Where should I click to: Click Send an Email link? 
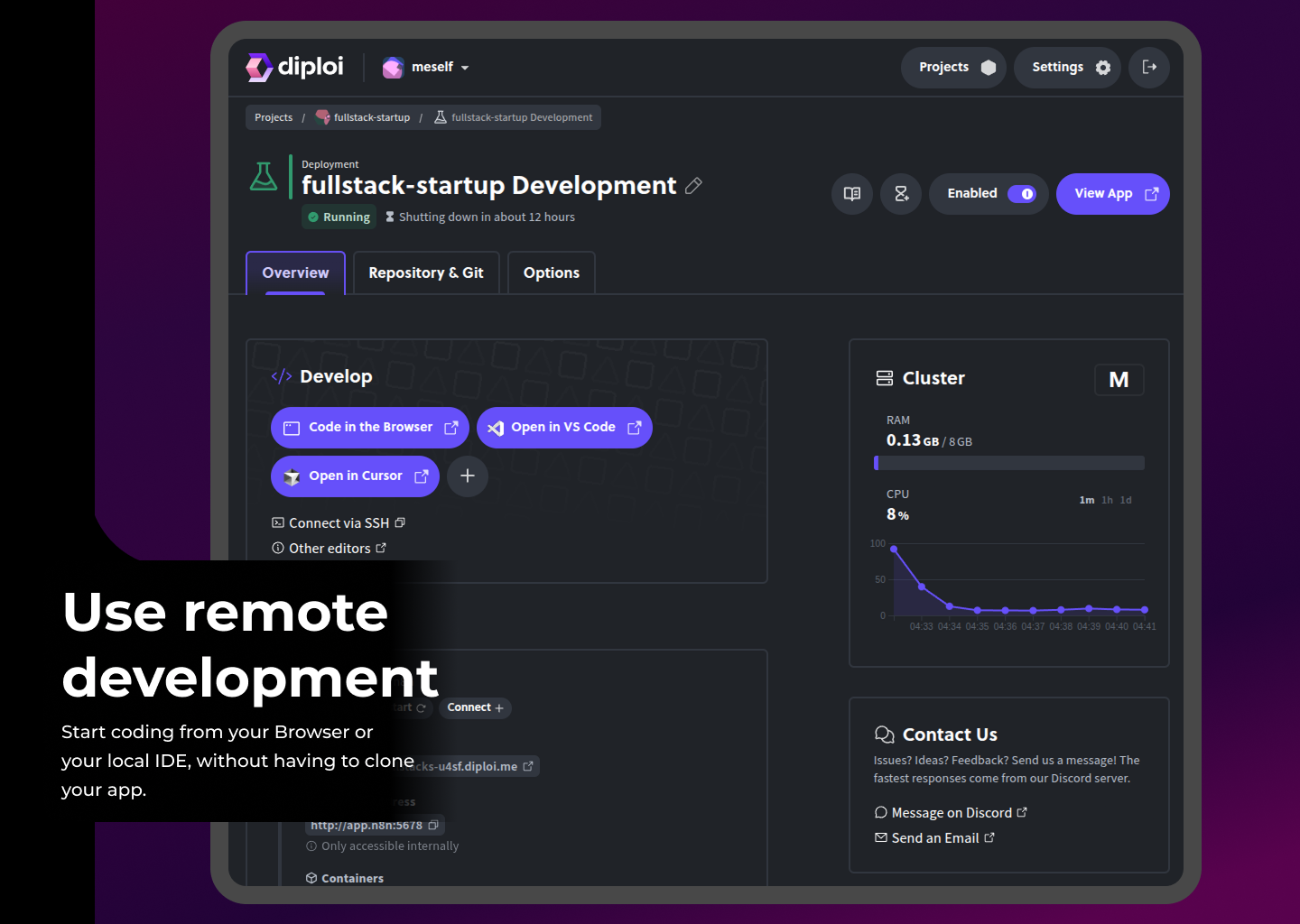point(934,838)
